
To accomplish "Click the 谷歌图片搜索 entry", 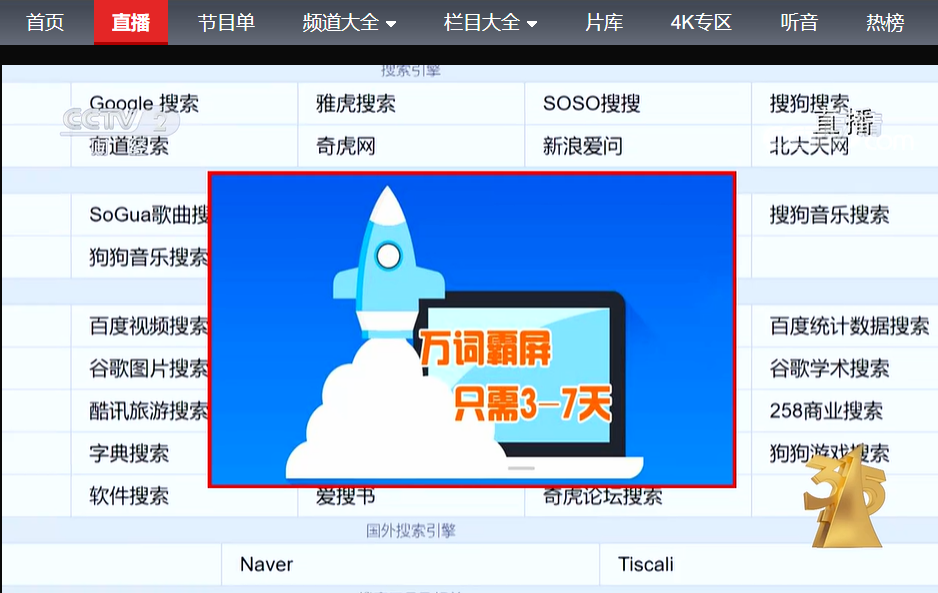I will [148, 369].
